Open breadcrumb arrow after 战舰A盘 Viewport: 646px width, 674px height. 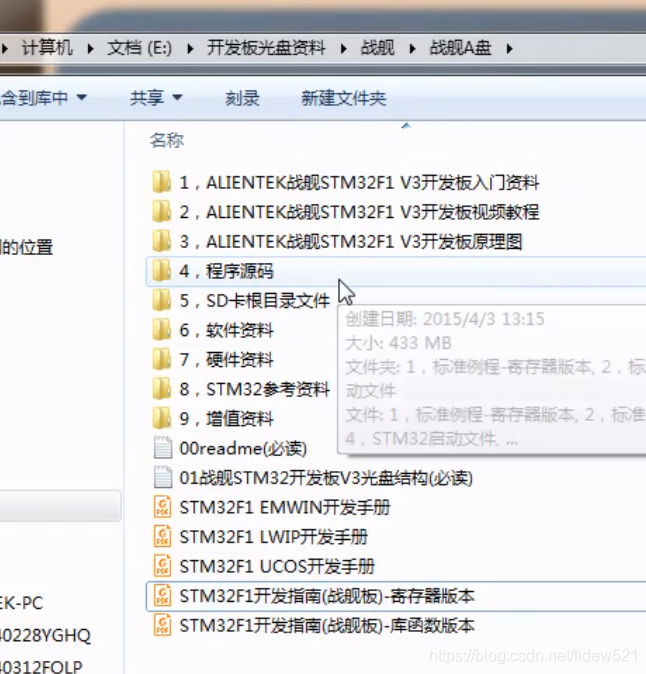509,49
